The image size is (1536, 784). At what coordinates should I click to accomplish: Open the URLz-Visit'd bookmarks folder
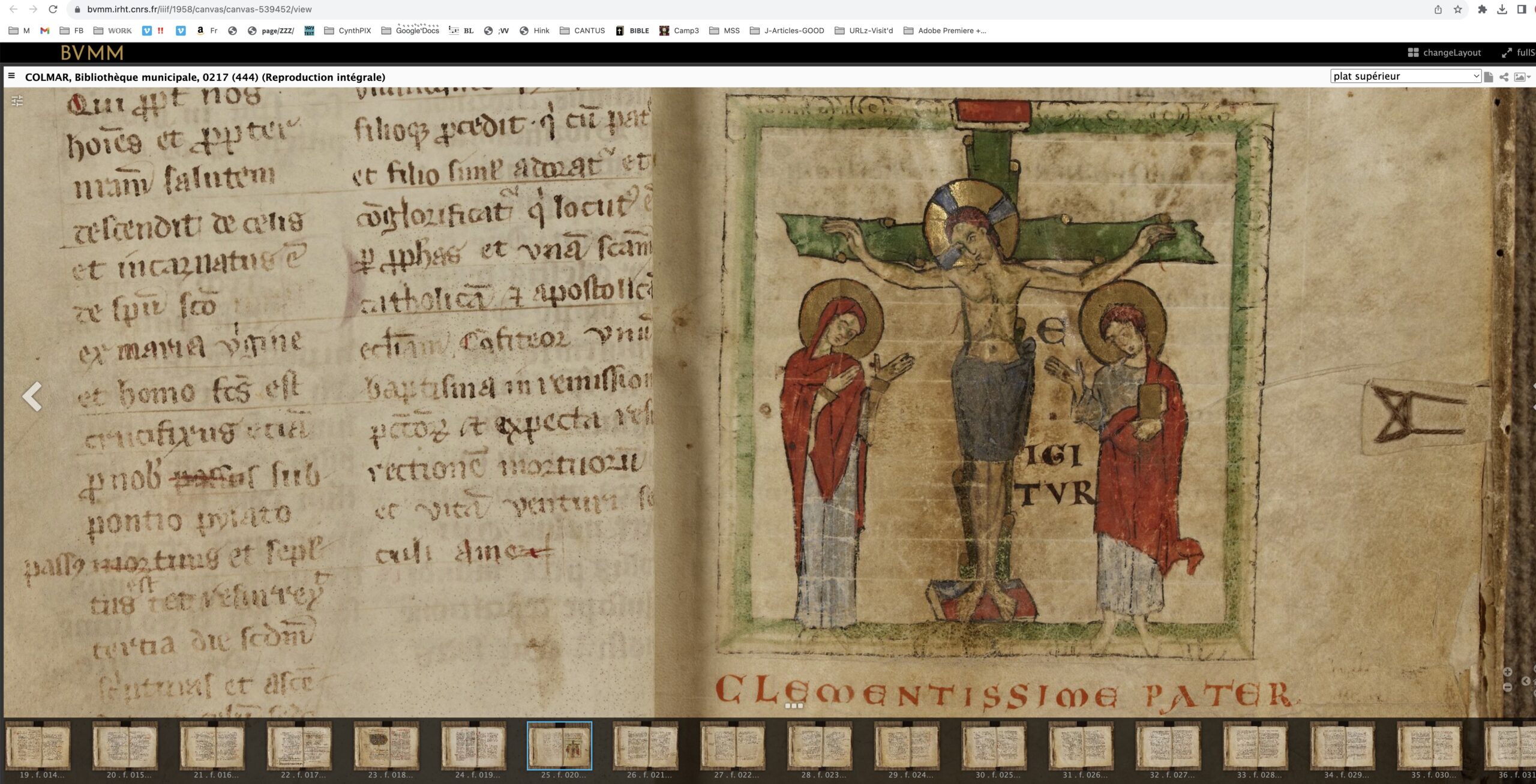[x=863, y=31]
